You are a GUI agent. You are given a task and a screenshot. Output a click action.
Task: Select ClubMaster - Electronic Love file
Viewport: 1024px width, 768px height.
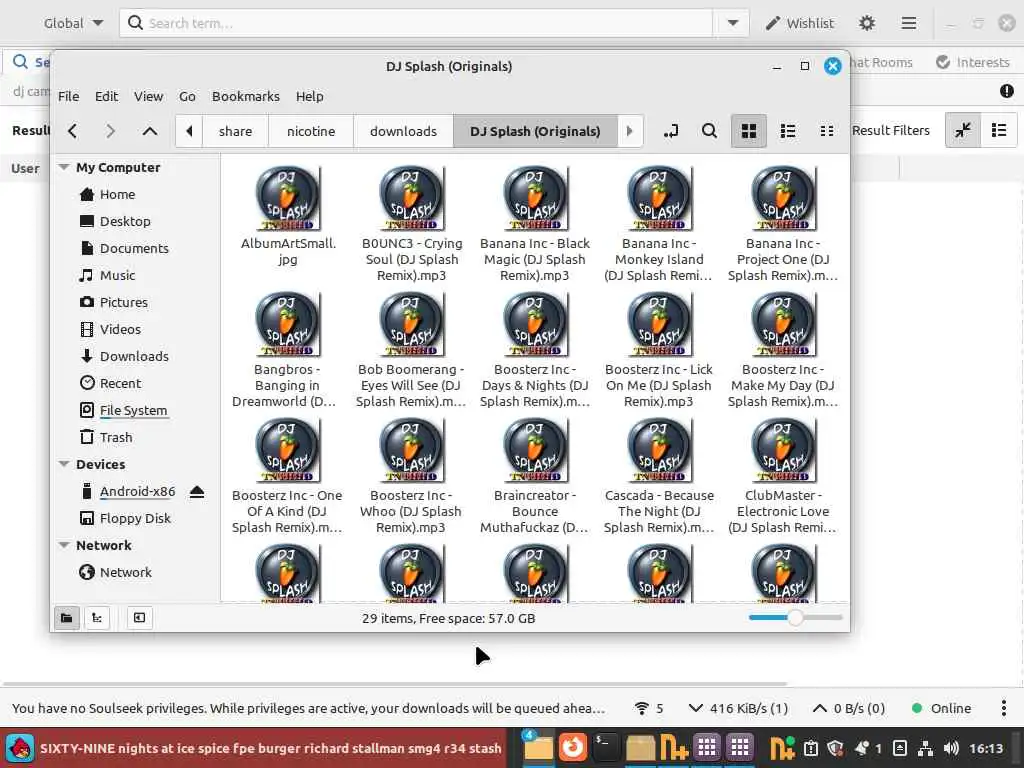point(782,475)
